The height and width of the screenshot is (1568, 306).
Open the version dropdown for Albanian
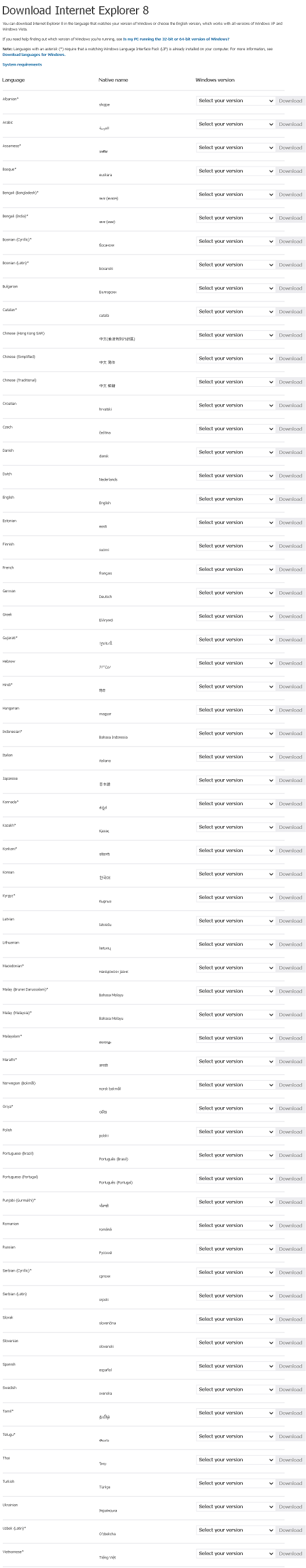pyautogui.click(x=235, y=101)
